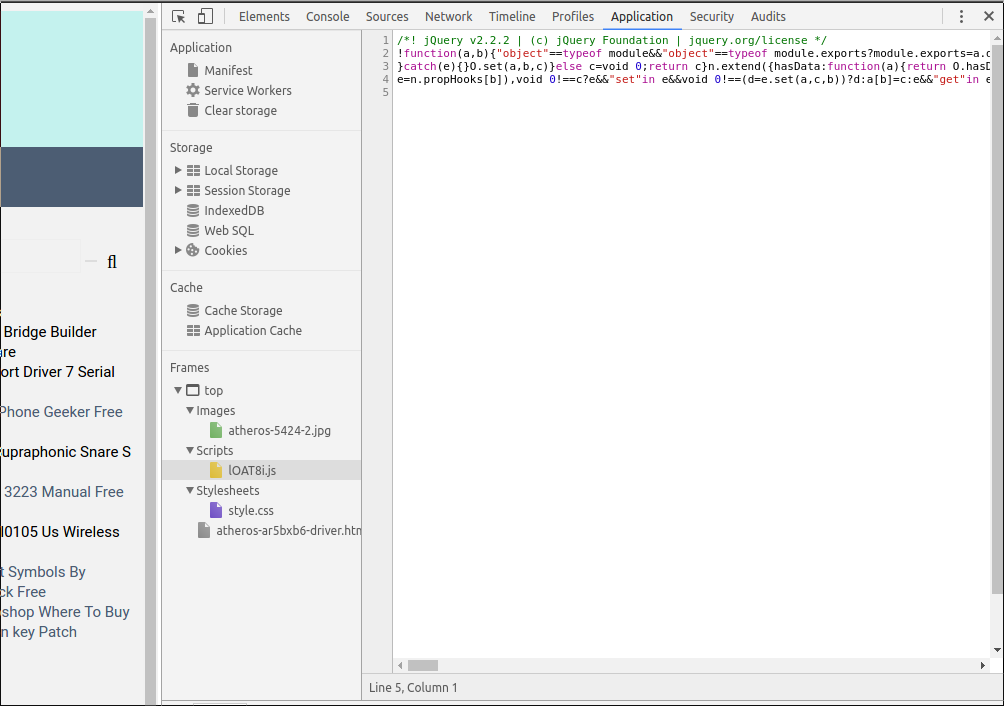This screenshot has width=1004, height=706.
Task: Click the Web SQL database icon
Action: pyautogui.click(x=193, y=230)
